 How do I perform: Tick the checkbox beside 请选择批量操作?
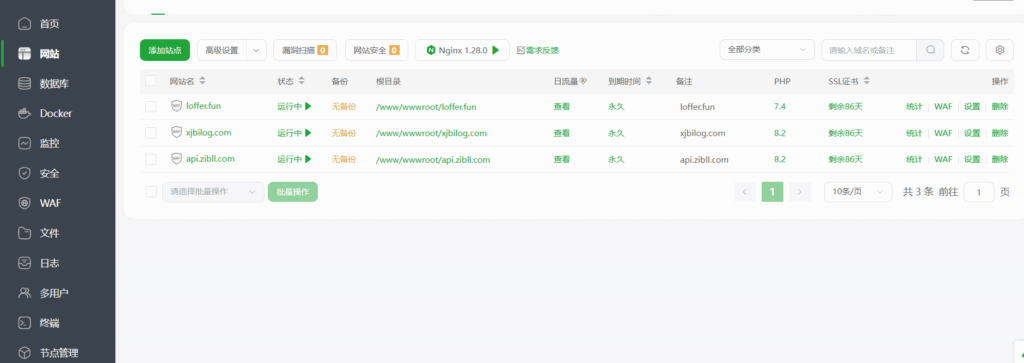pyautogui.click(x=151, y=192)
